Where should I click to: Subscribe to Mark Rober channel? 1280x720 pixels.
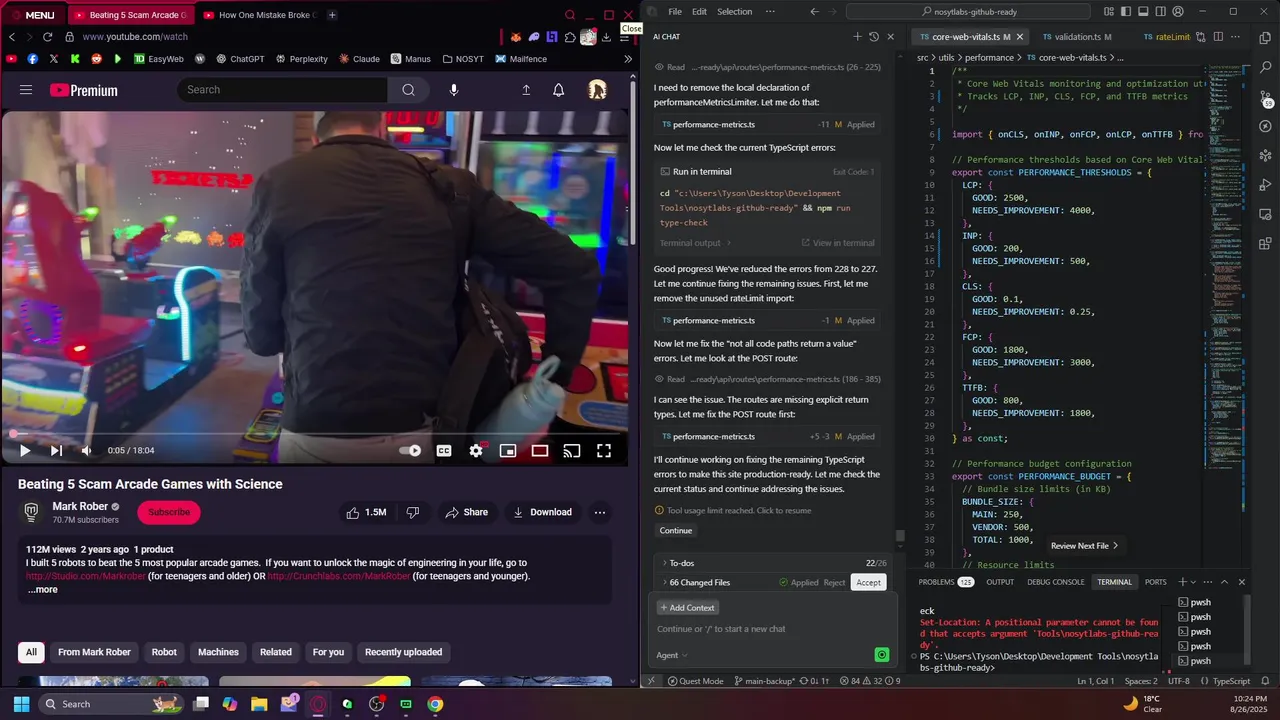[169, 512]
